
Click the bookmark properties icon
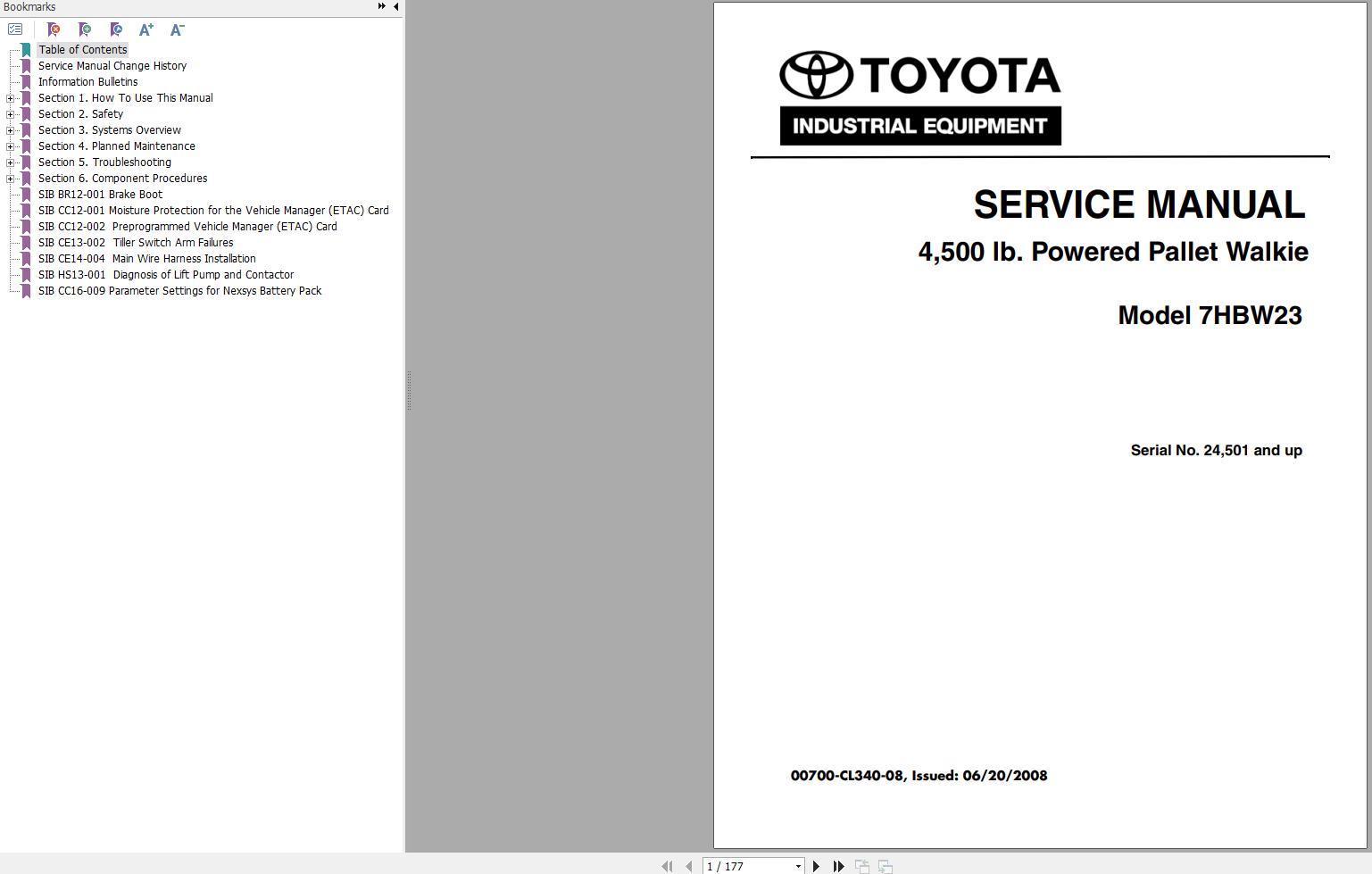click(x=116, y=29)
